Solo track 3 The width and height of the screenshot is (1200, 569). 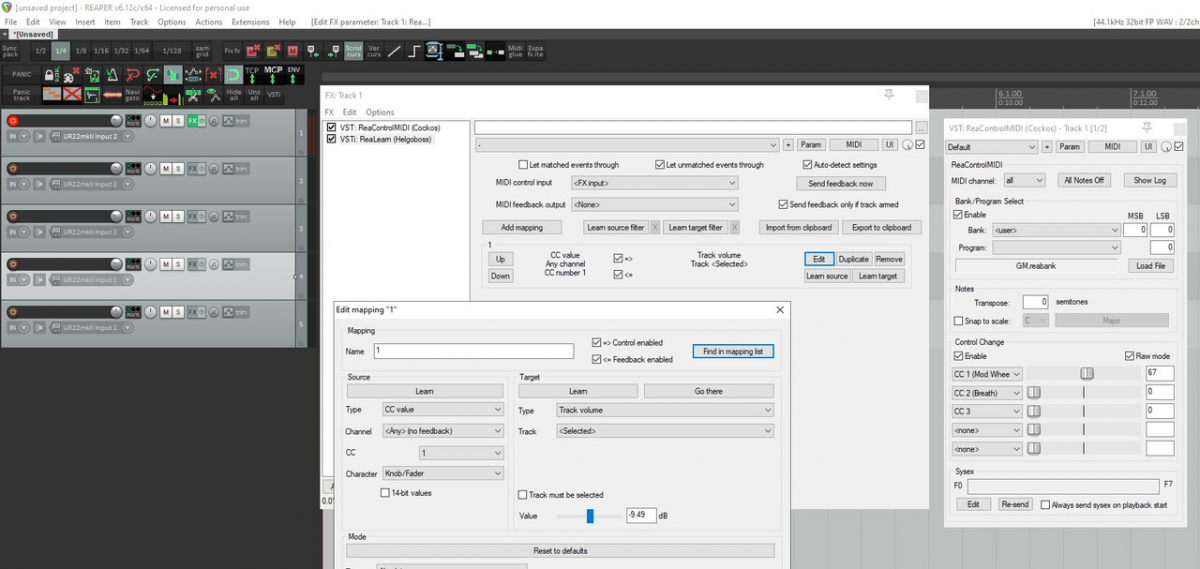click(178, 216)
